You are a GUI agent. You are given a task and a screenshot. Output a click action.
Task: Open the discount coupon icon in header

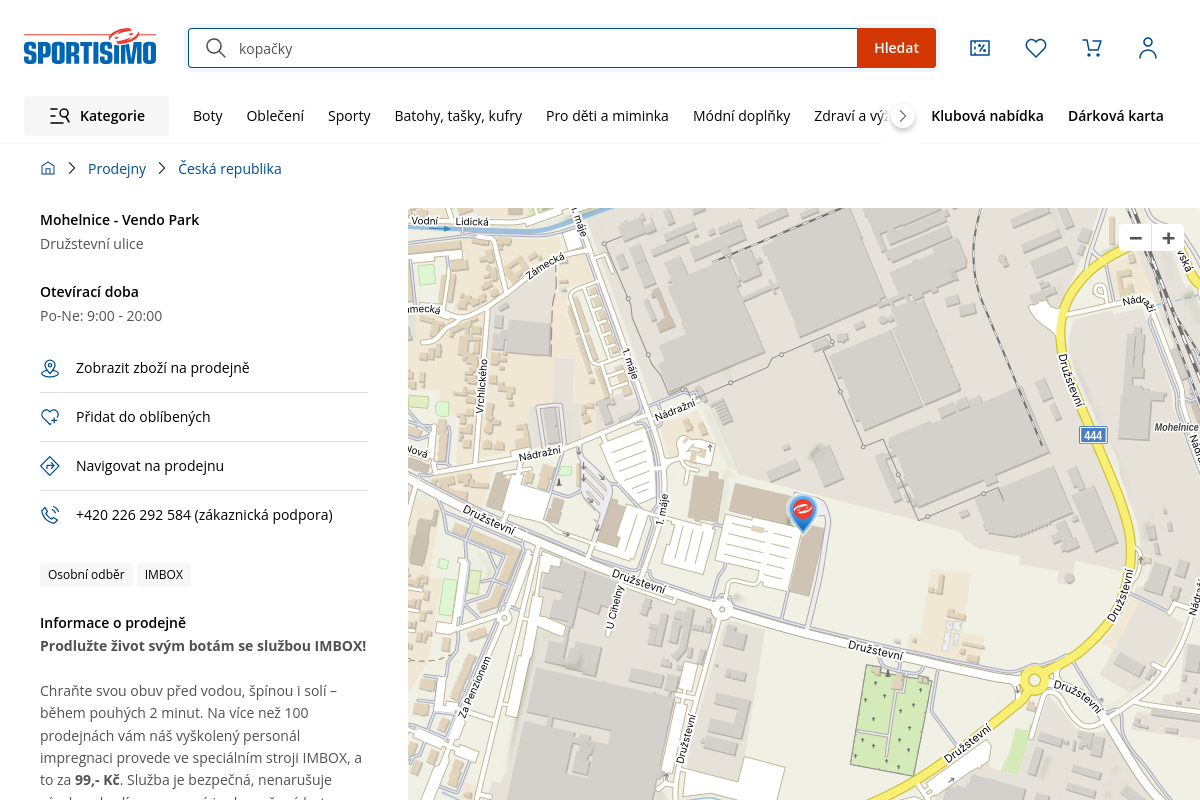980,48
